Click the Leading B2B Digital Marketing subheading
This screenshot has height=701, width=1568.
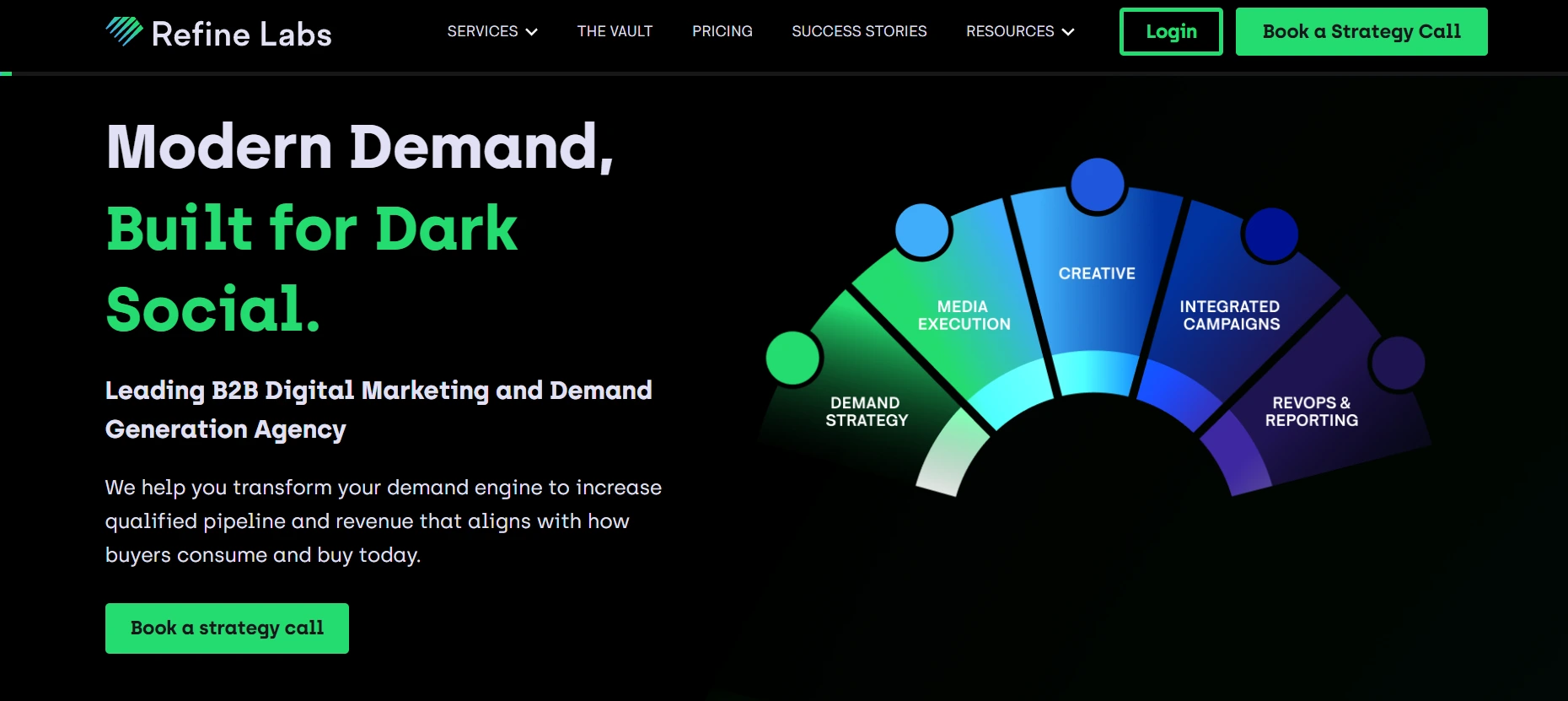[379, 409]
